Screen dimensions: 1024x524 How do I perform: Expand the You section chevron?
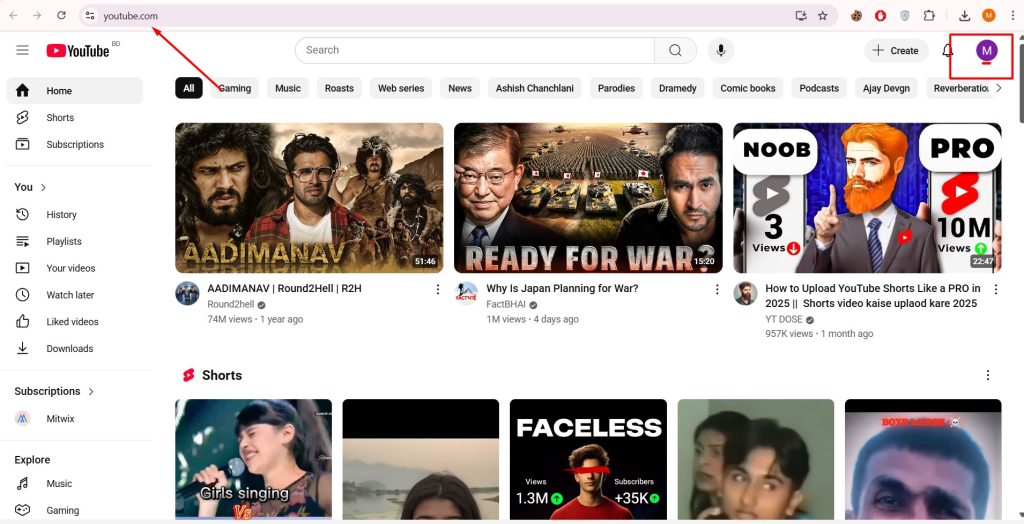click(43, 187)
